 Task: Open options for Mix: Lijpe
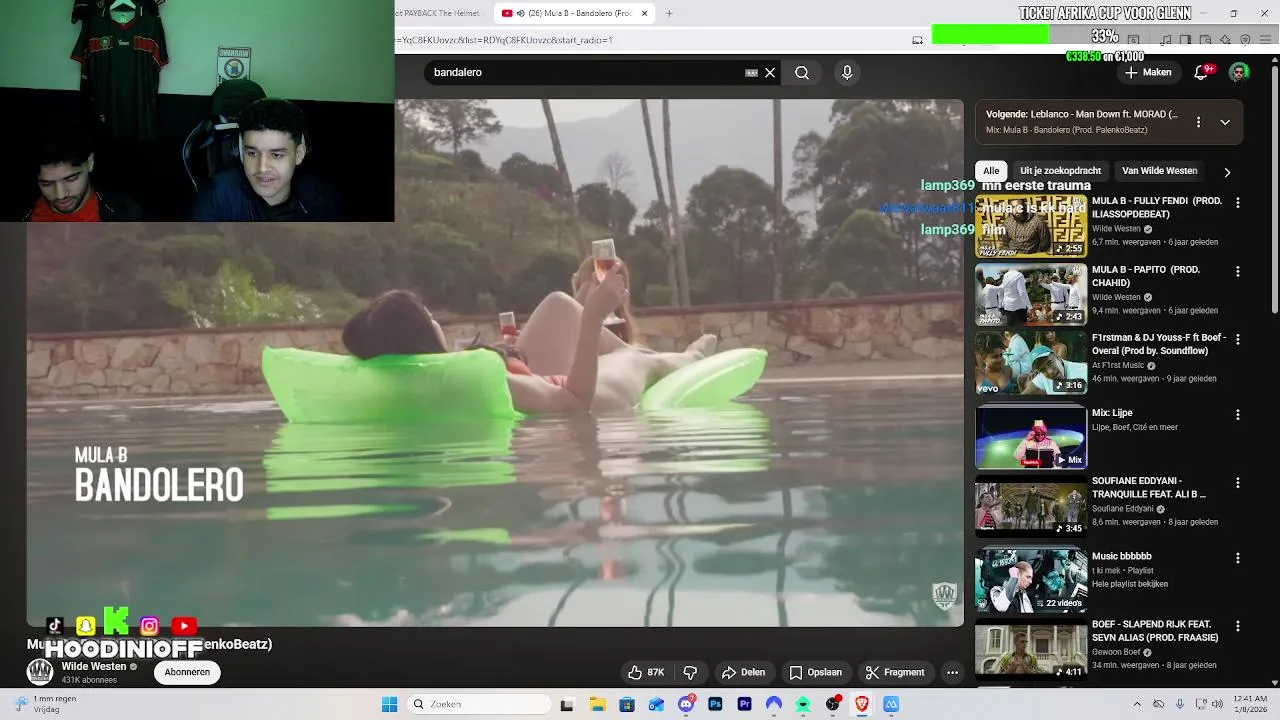(1238, 414)
